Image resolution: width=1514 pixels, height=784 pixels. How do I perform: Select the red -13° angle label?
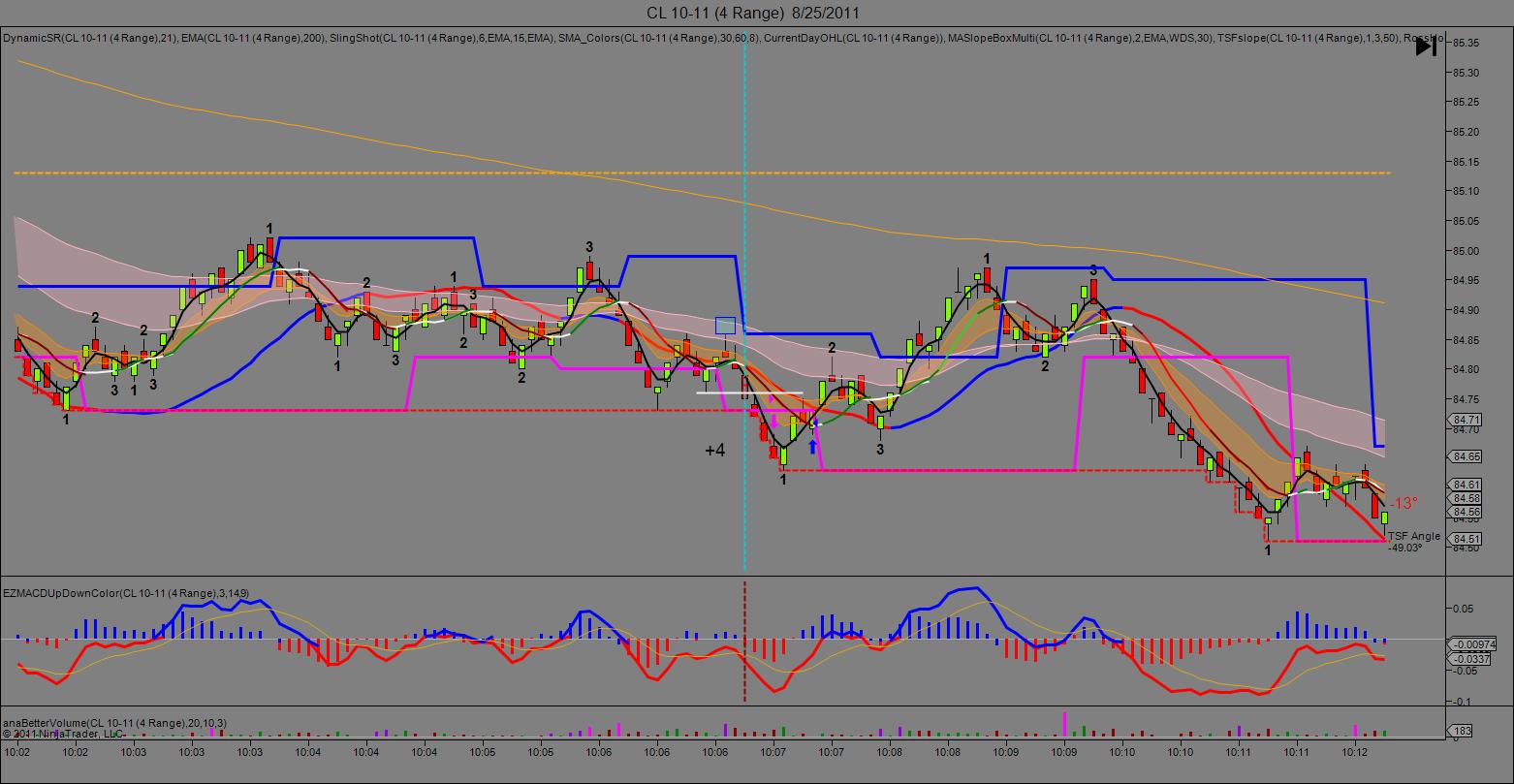click(x=1403, y=503)
